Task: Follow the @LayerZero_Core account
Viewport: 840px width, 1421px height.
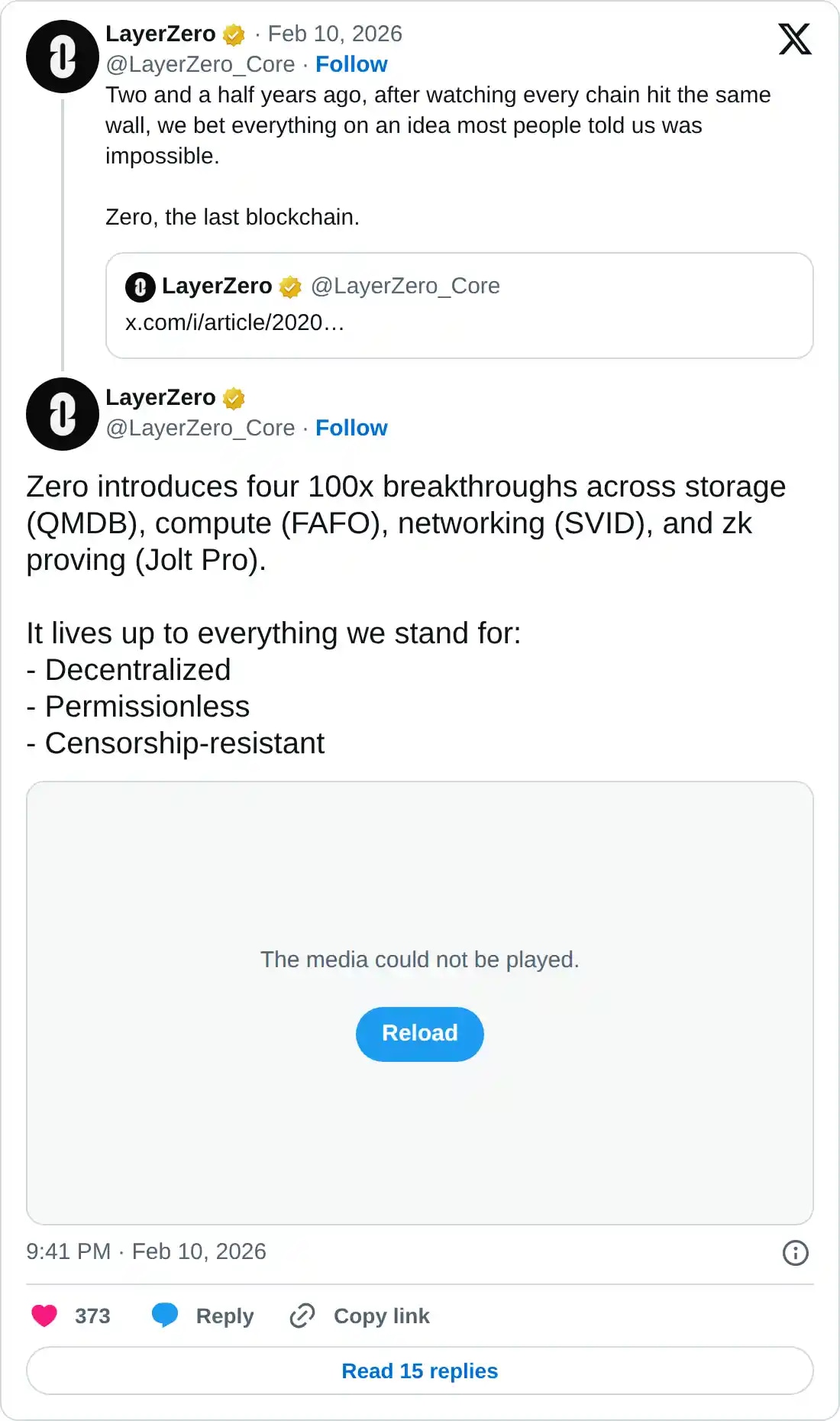Action: pyautogui.click(x=351, y=64)
